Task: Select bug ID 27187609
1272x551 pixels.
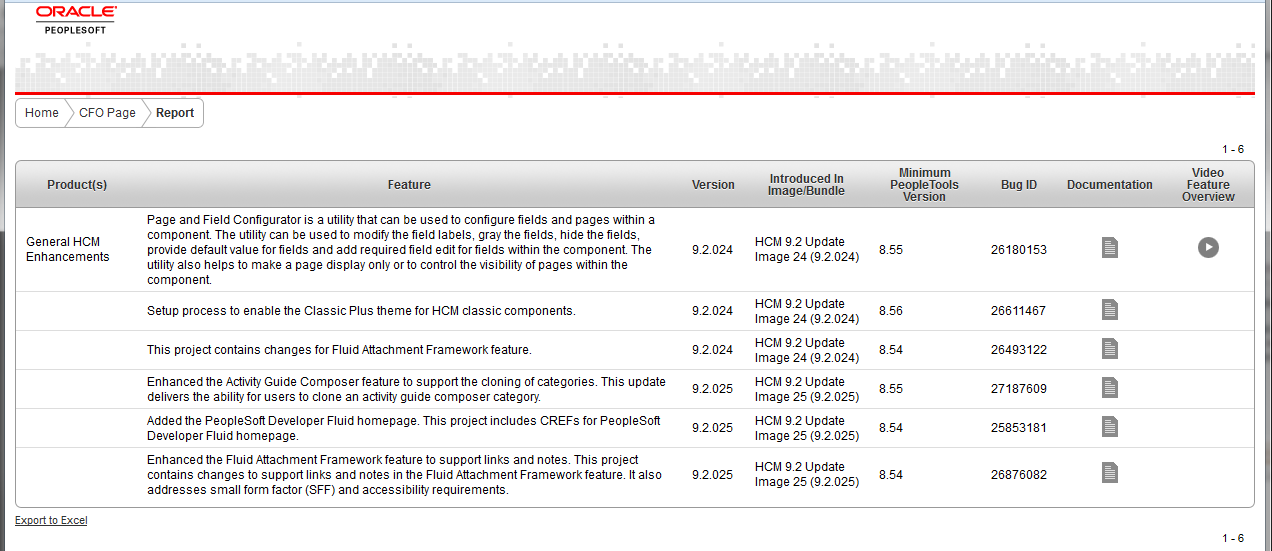Action: tap(1019, 389)
